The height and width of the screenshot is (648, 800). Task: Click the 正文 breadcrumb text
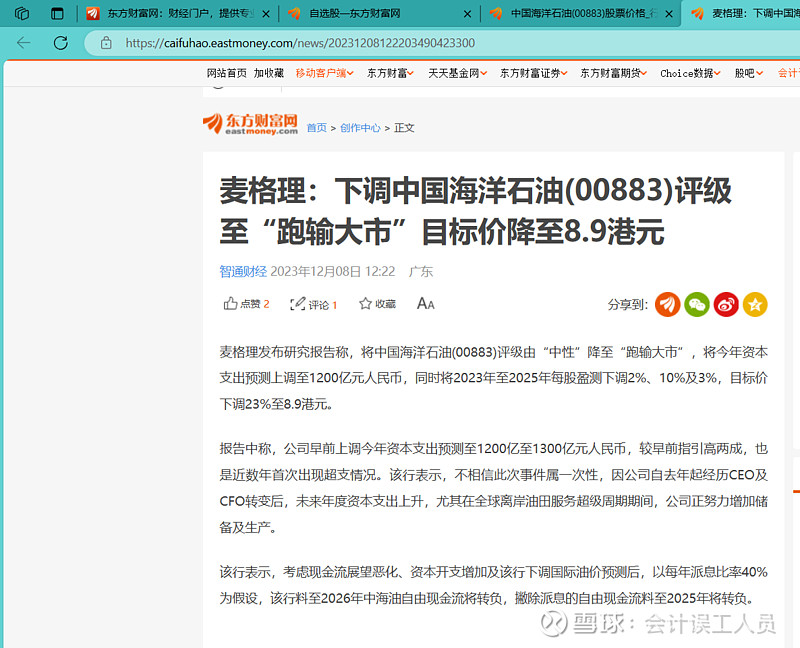pyautogui.click(x=404, y=128)
